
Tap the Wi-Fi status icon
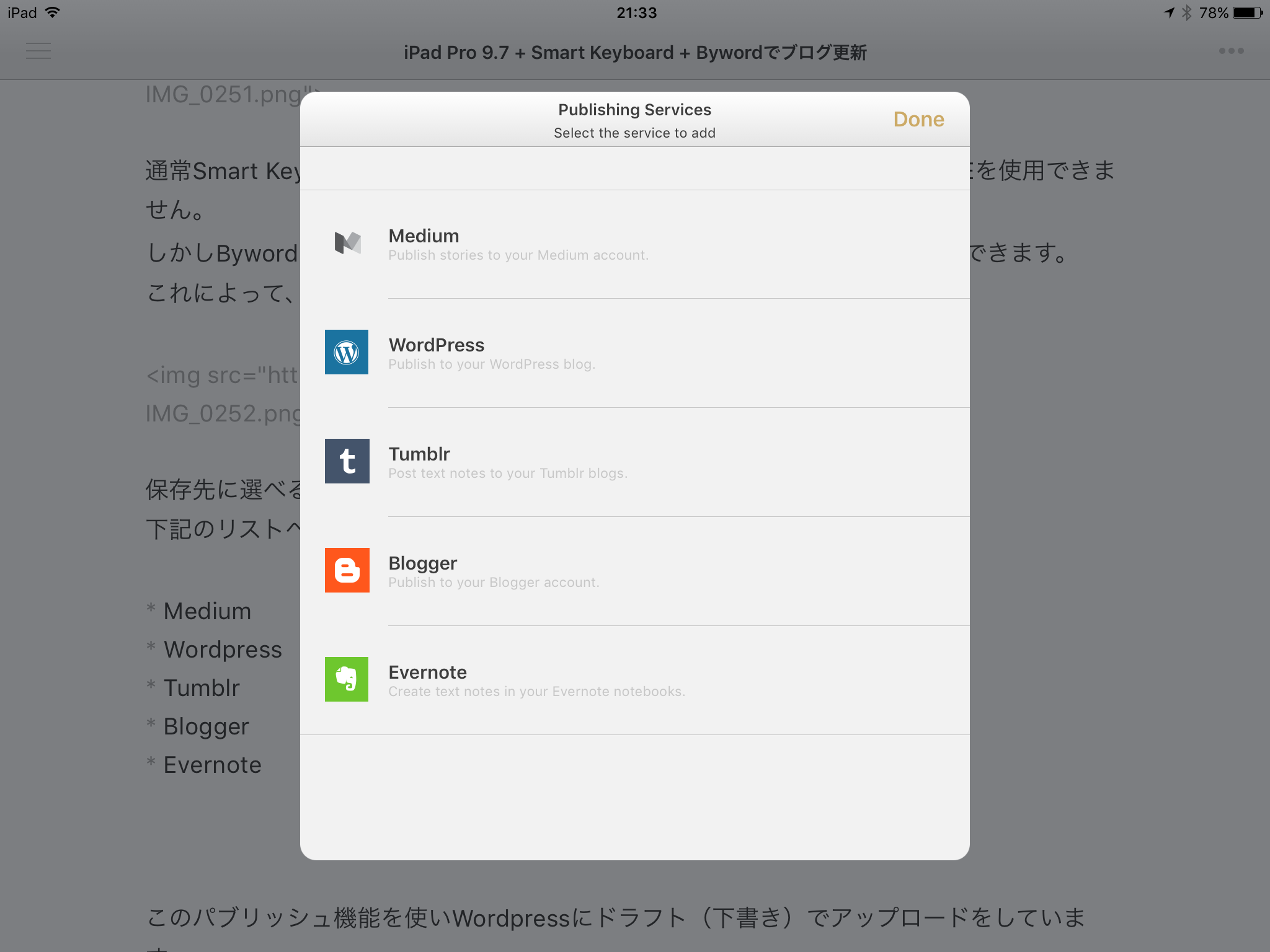click(x=53, y=12)
